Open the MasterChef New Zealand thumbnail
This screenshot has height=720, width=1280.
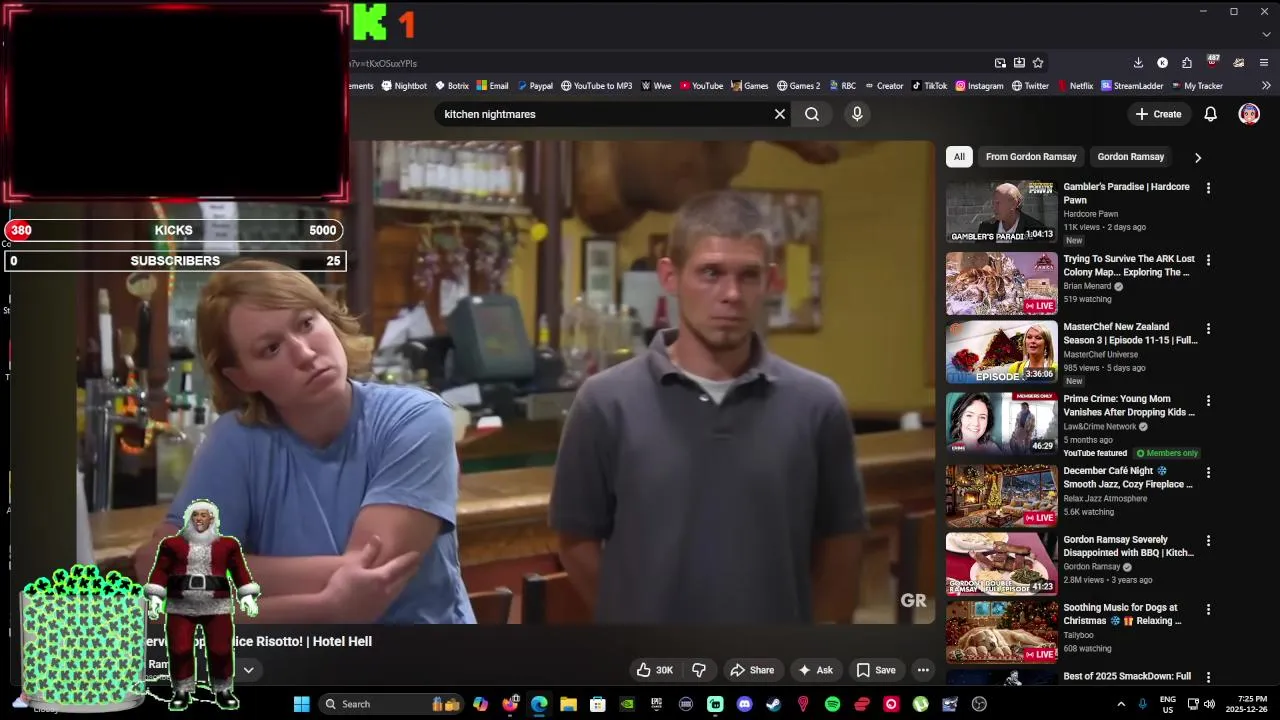1001,352
